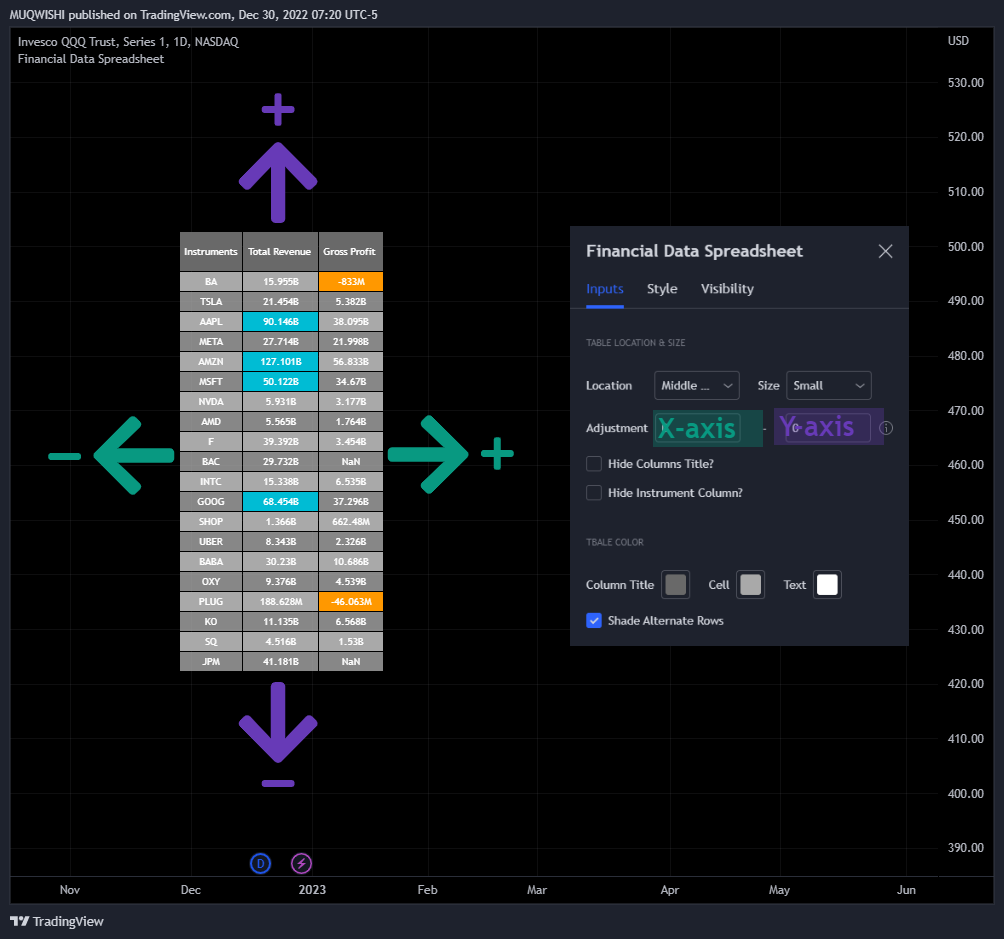Switch to the Inputs tab

click(x=604, y=289)
